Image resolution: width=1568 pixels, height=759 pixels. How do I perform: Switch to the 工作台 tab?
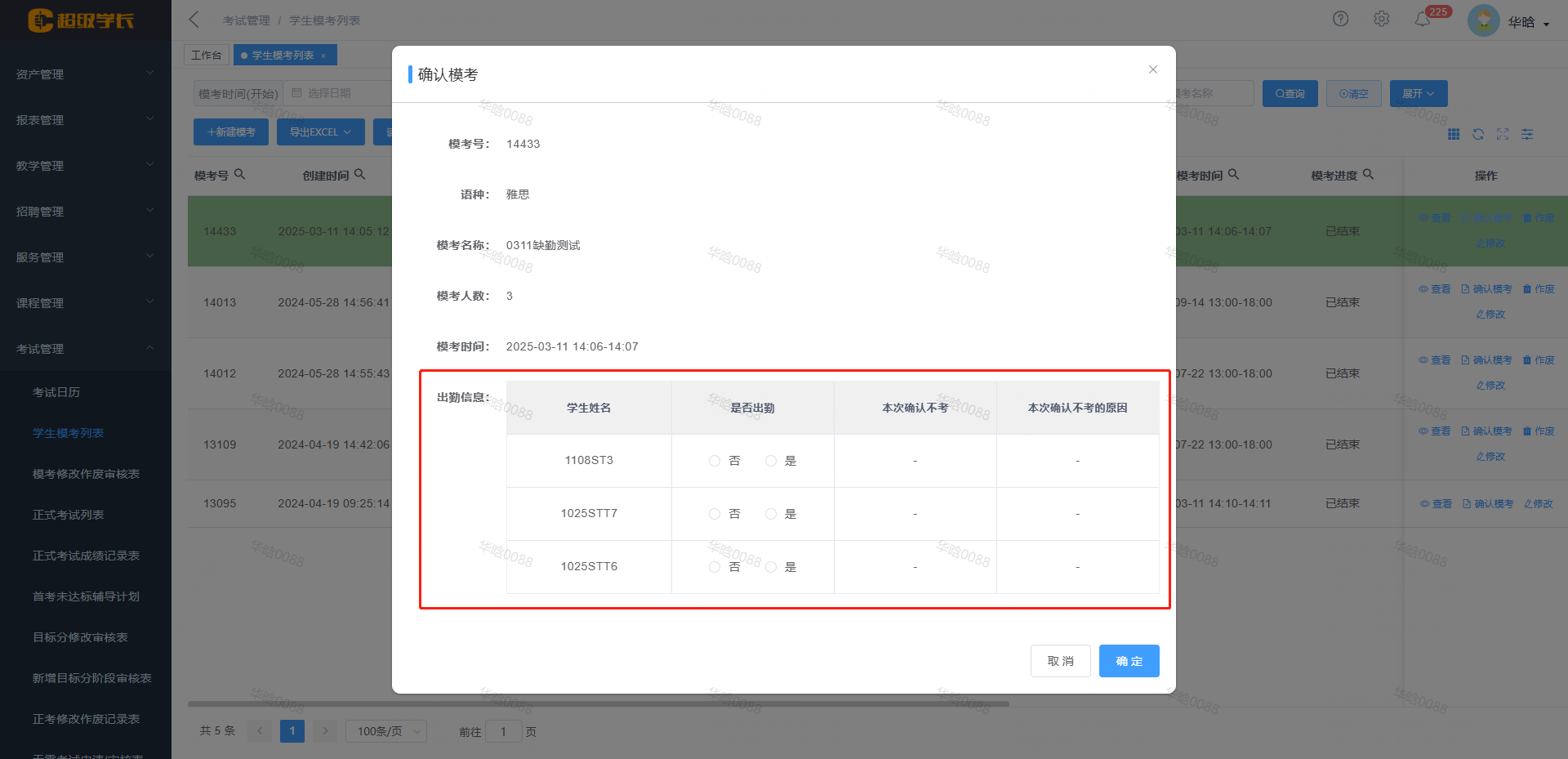point(206,55)
